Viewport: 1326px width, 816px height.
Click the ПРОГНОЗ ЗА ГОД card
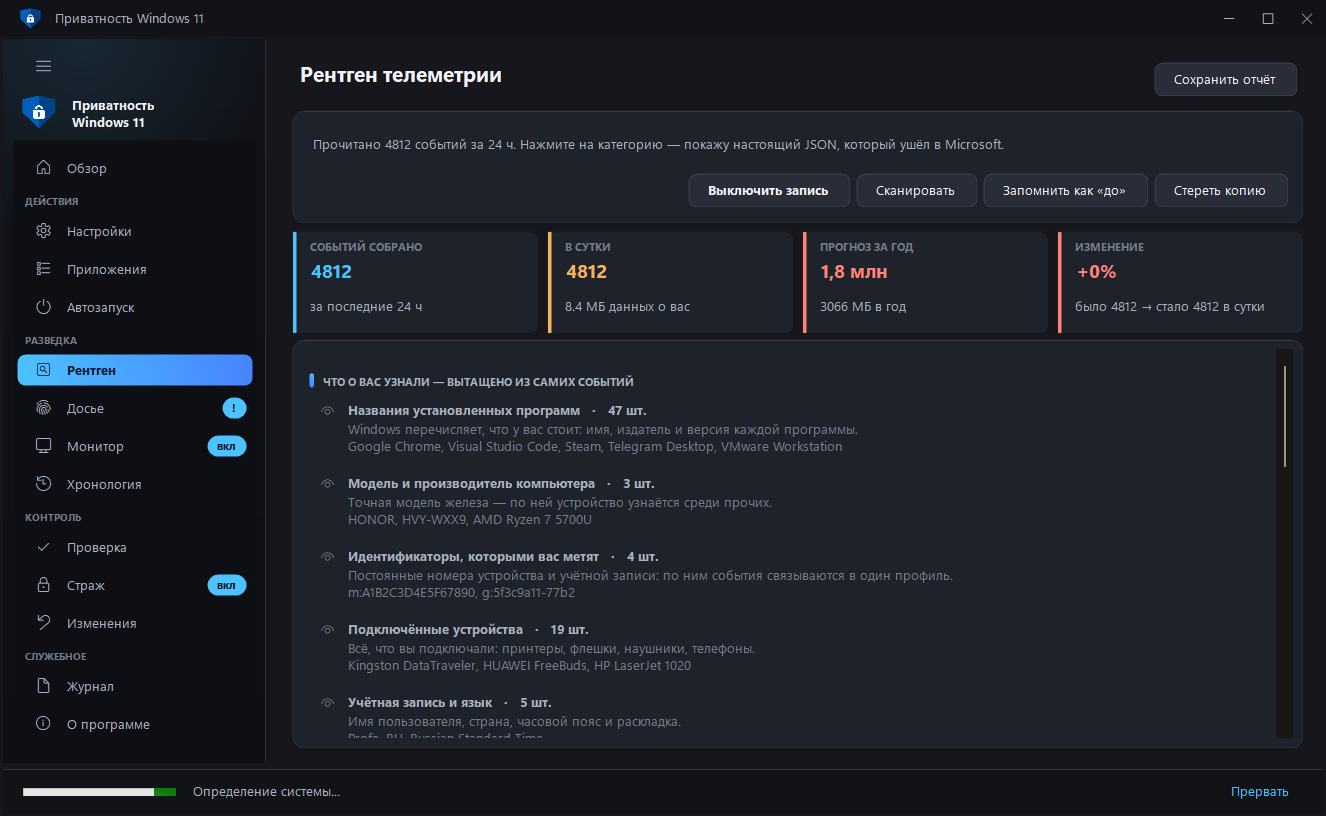925,282
